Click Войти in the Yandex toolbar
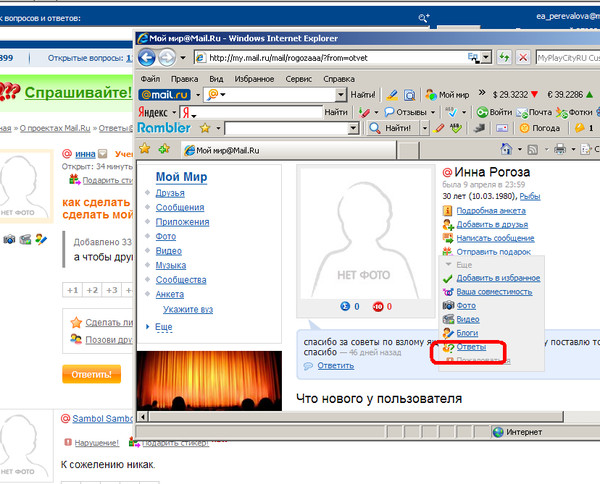 coord(494,112)
